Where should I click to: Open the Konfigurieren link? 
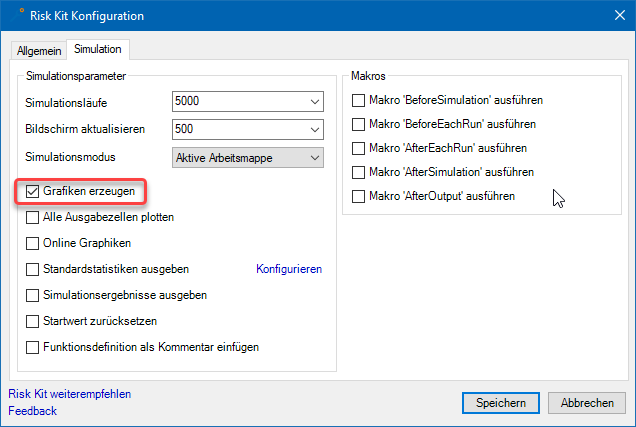[289, 269]
